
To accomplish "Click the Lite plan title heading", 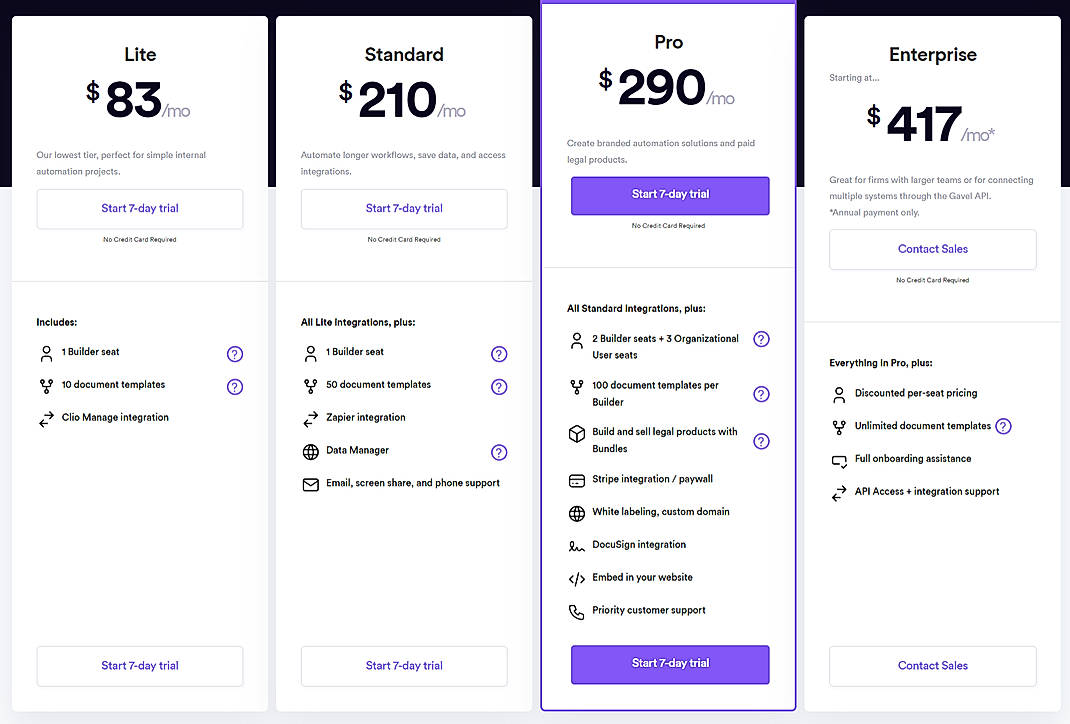I will pyautogui.click(x=139, y=54).
